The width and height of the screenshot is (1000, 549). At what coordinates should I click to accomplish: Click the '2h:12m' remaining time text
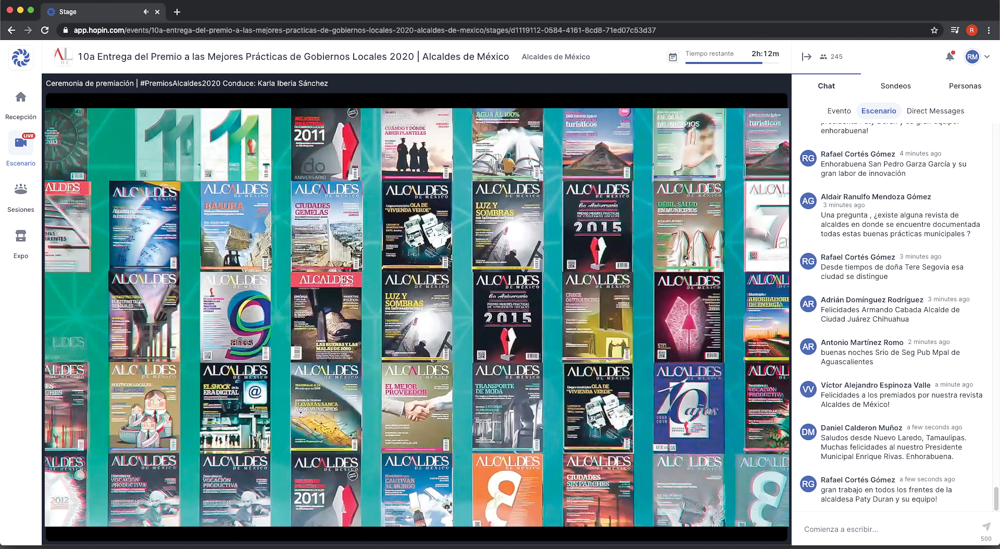765,54
